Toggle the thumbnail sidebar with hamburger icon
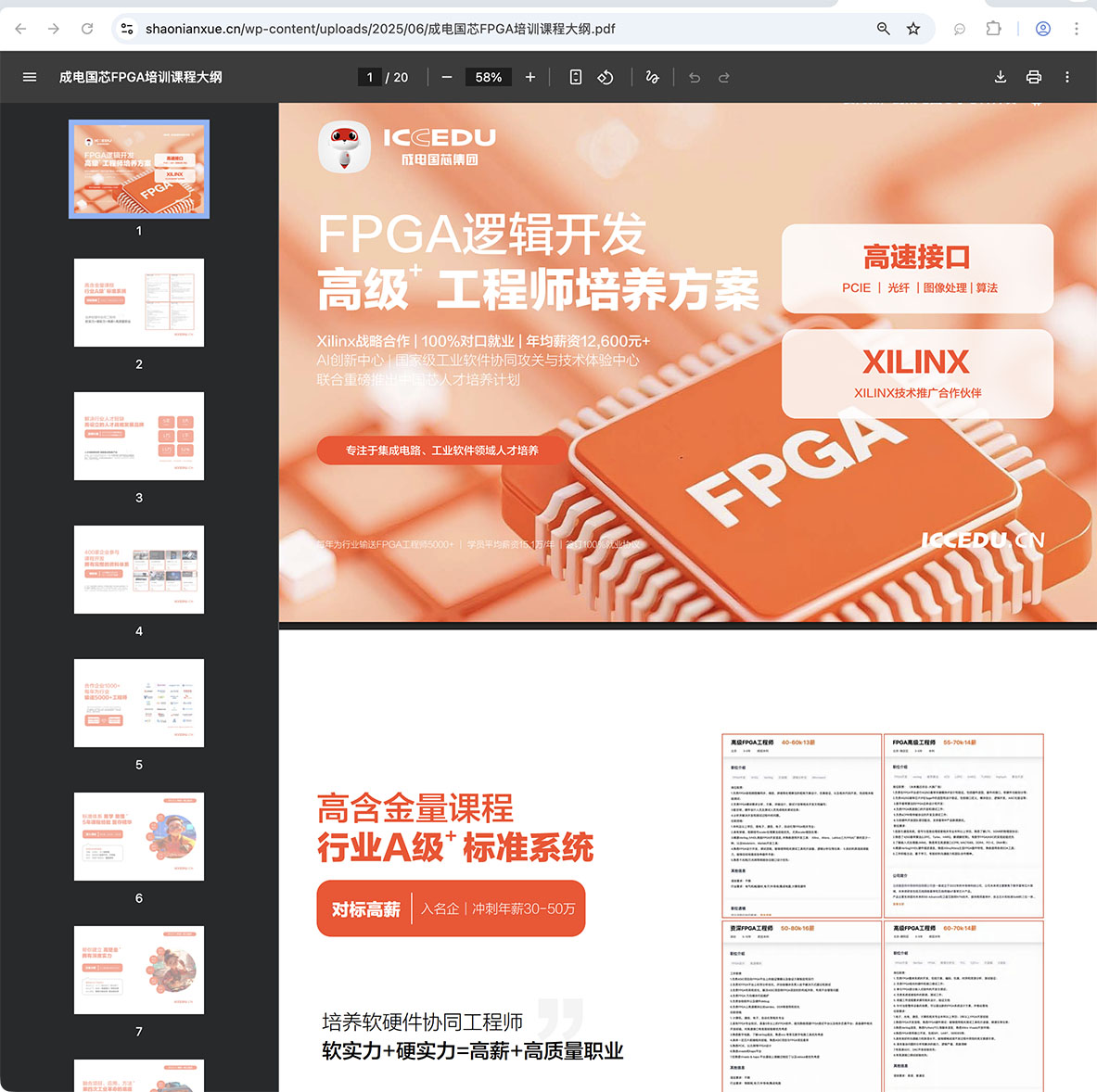The height and width of the screenshot is (1092, 1097). pos(30,77)
